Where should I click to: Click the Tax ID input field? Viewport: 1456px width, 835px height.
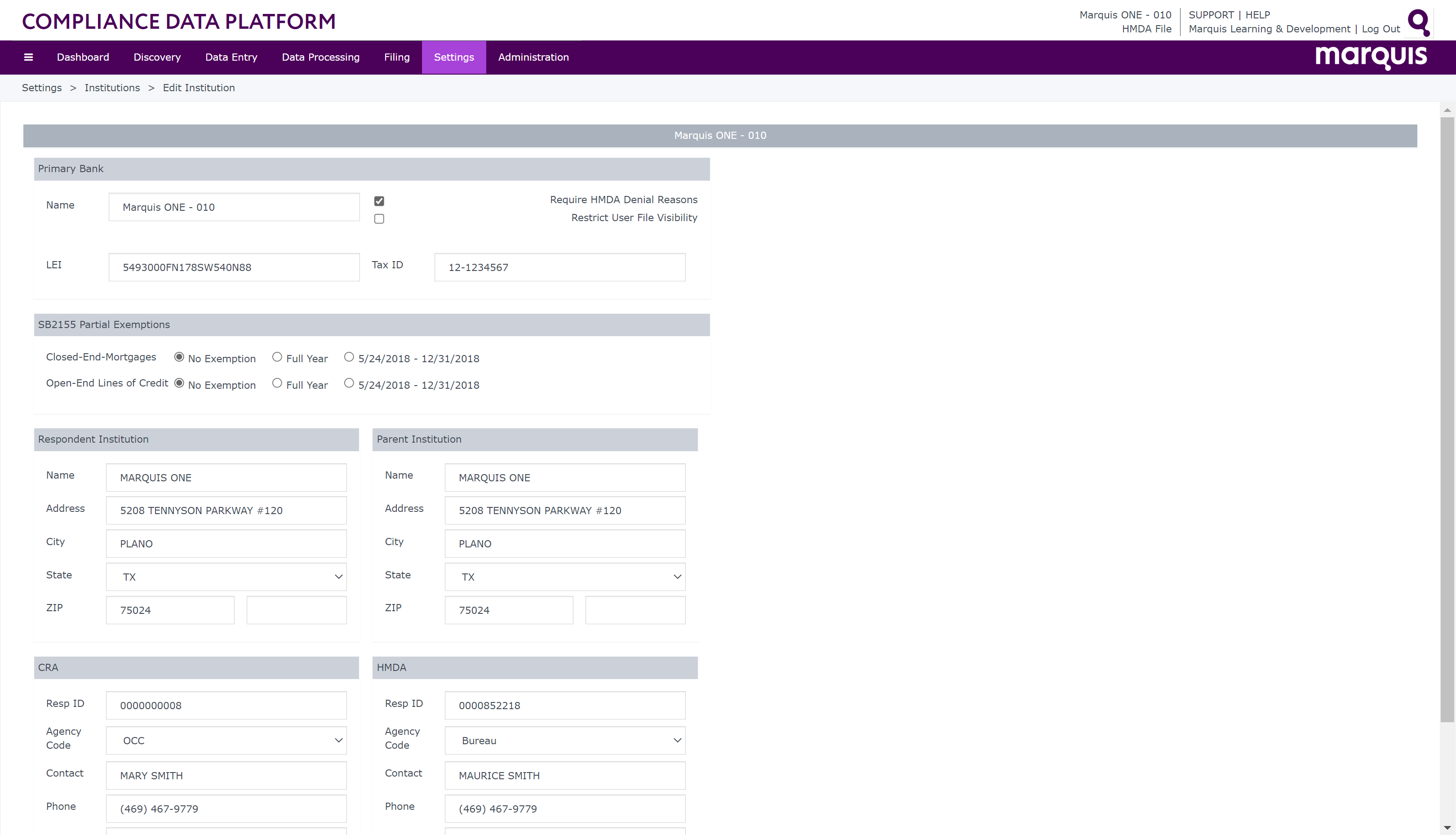coord(559,267)
